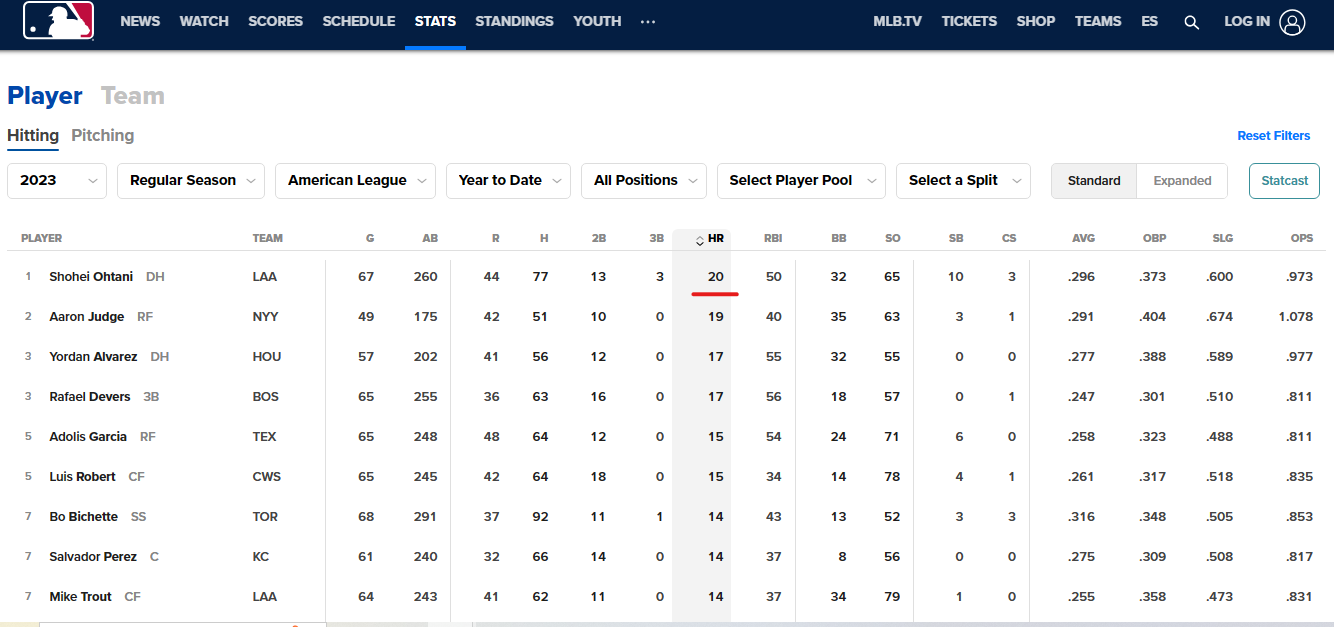The height and width of the screenshot is (627, 1334).
Task: Open Select Player Pool dropdown
Action: (801, 181)
